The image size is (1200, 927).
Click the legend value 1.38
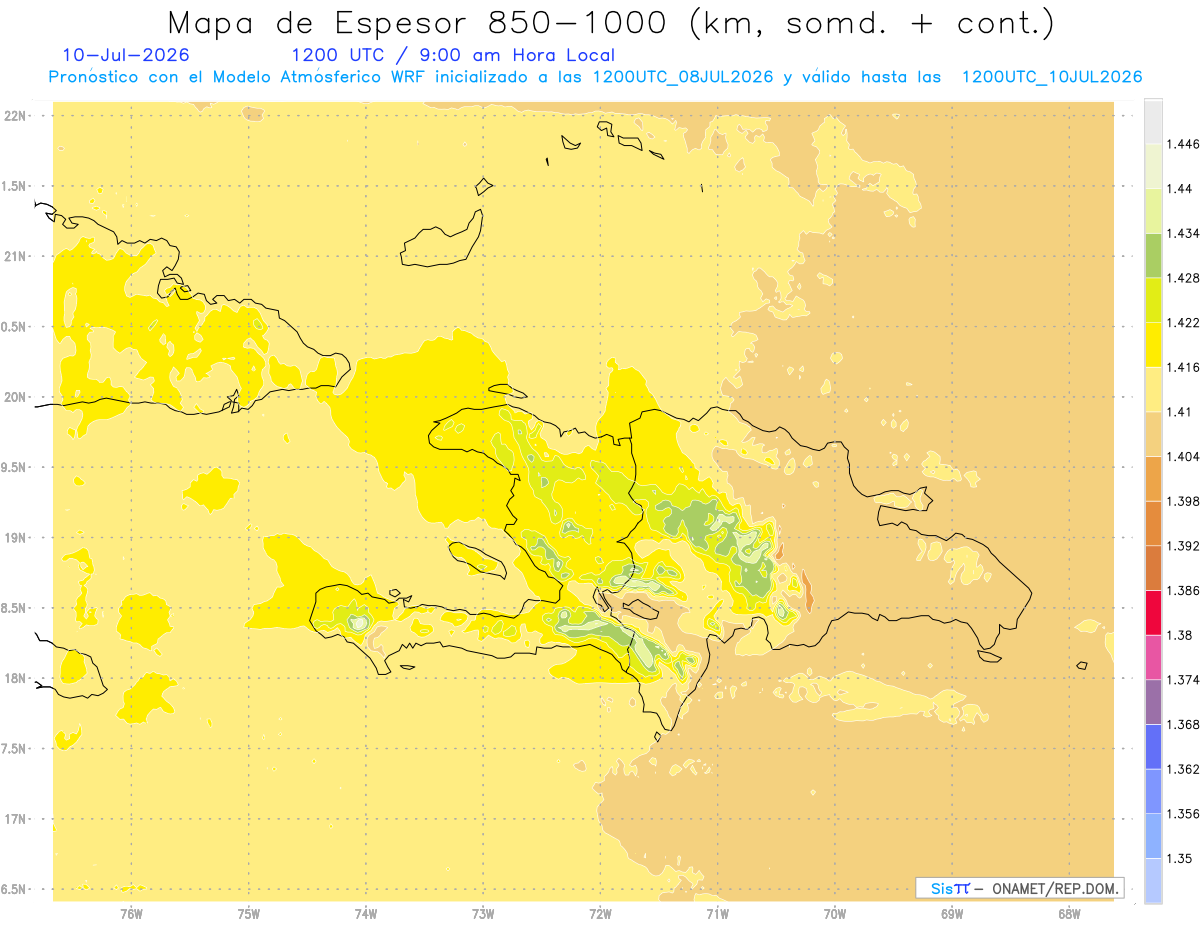point(1180,635)
